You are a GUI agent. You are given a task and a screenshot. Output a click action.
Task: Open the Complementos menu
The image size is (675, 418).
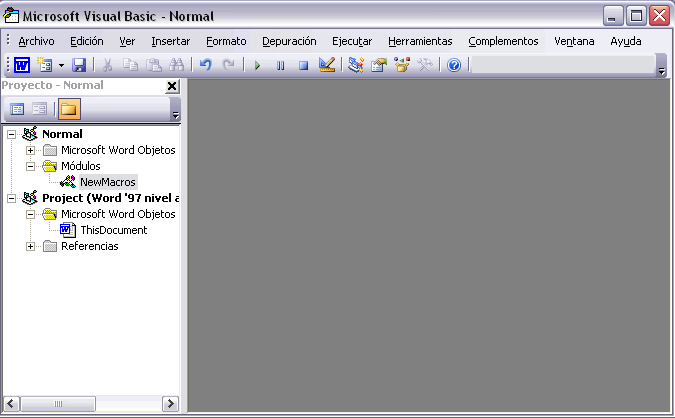[503, 41]
